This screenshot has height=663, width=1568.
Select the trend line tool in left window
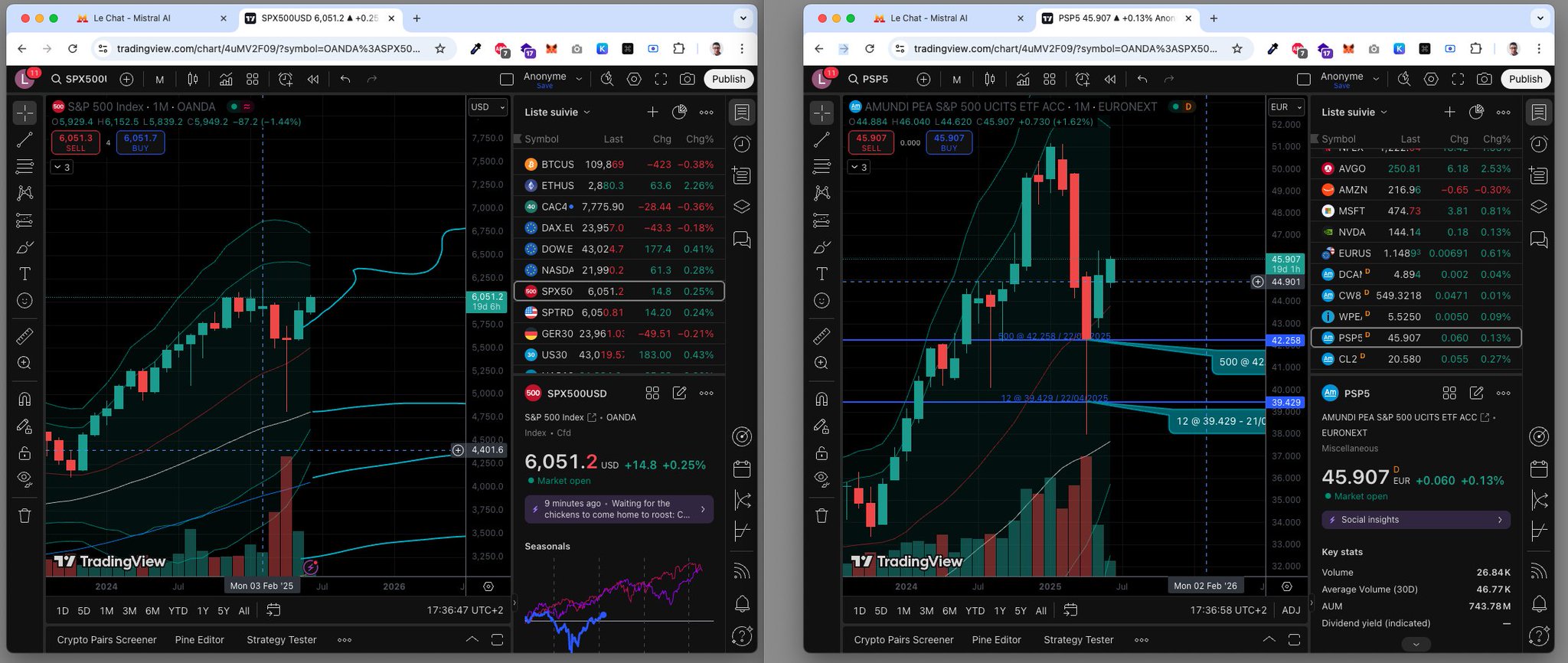[24, 139]
